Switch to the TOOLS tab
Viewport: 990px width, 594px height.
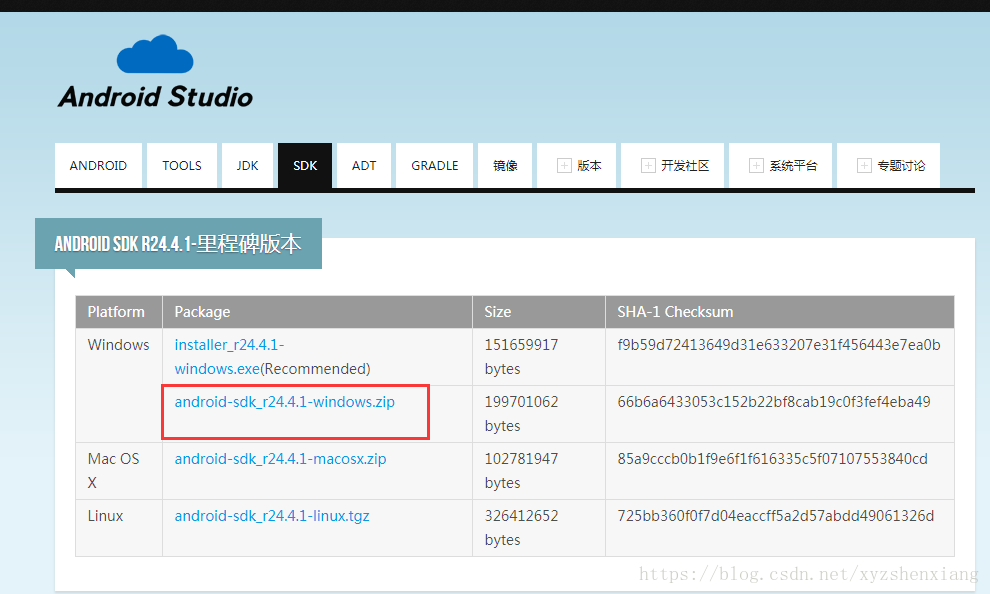click(182, 165)
